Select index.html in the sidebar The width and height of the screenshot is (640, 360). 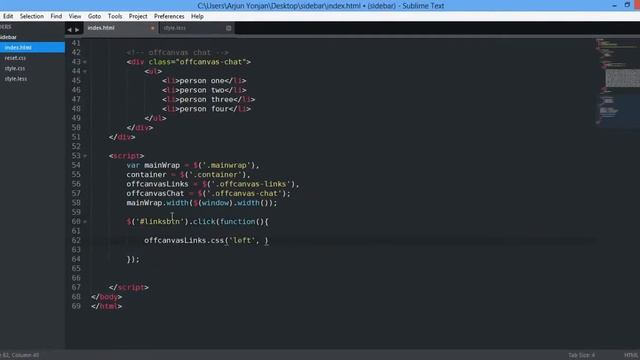click(x=32, y=47)
